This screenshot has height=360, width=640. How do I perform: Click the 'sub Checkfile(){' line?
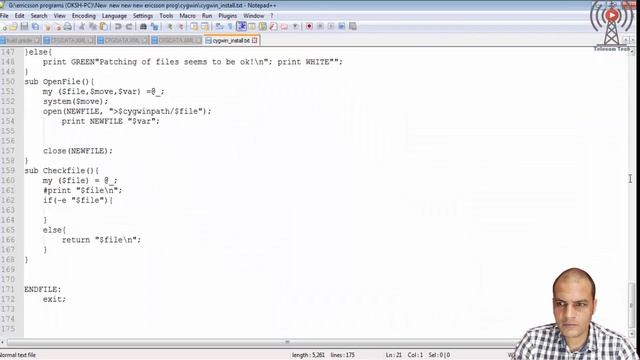[x=62, y=171]
